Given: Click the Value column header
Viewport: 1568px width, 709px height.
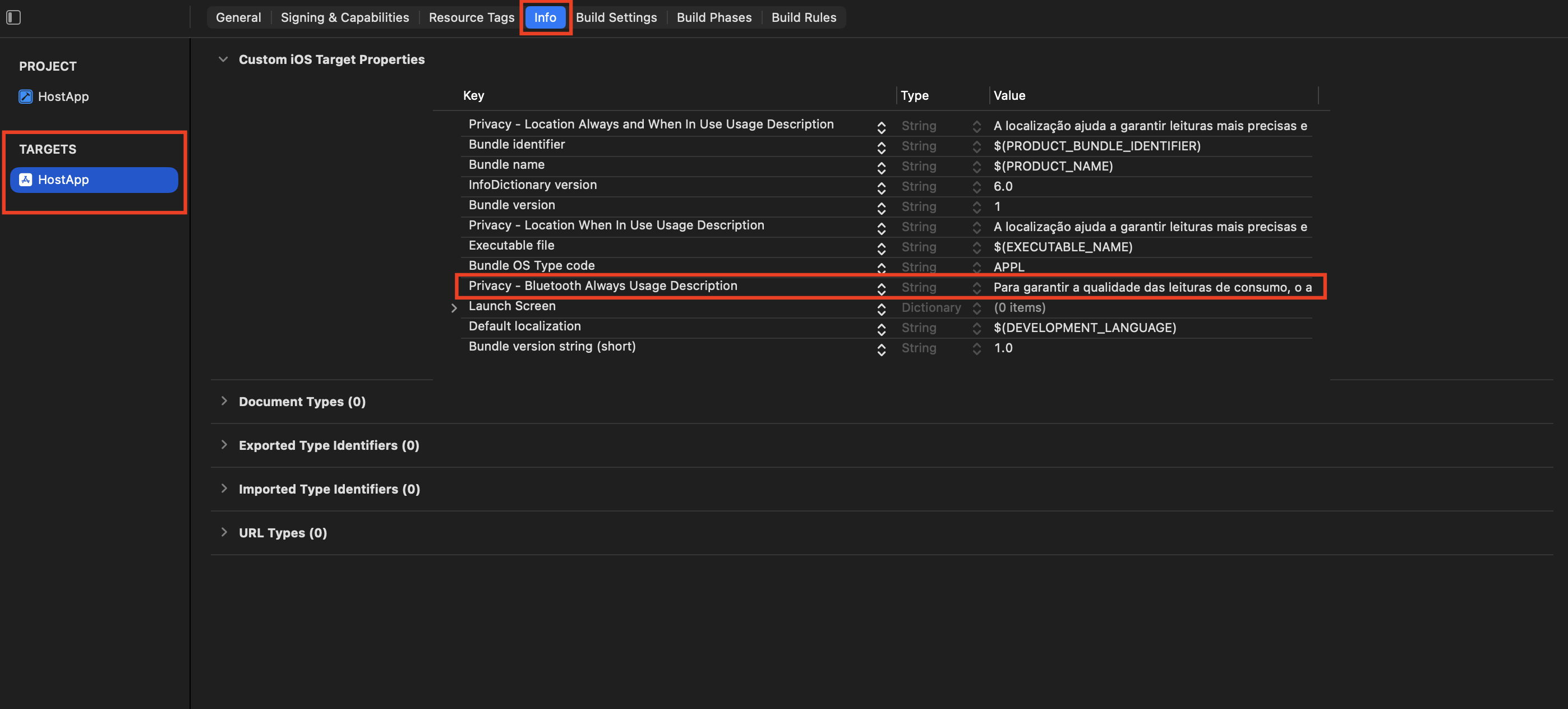Looking at the screenshot, I should click(x=1009, y=95).
